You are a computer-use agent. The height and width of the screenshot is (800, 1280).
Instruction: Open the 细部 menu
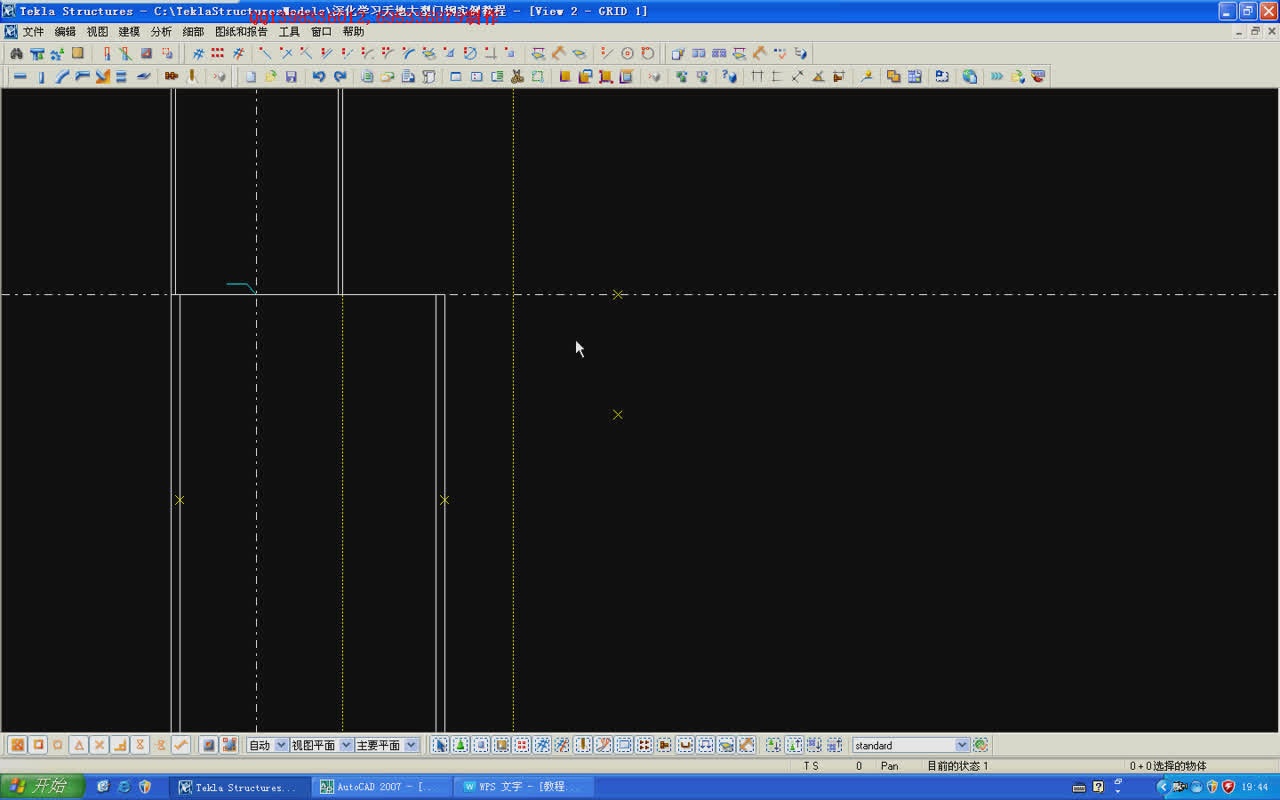pos(193,32)
